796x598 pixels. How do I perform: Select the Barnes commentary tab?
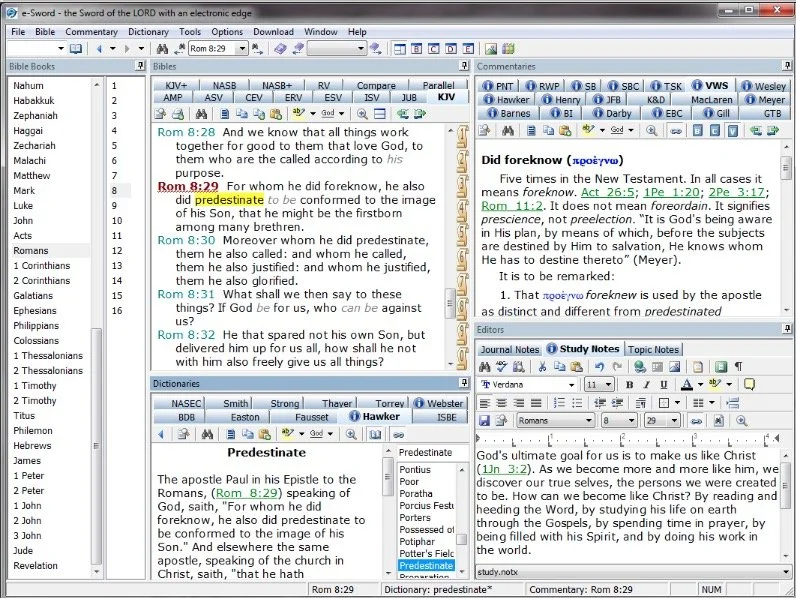[510, 113]
